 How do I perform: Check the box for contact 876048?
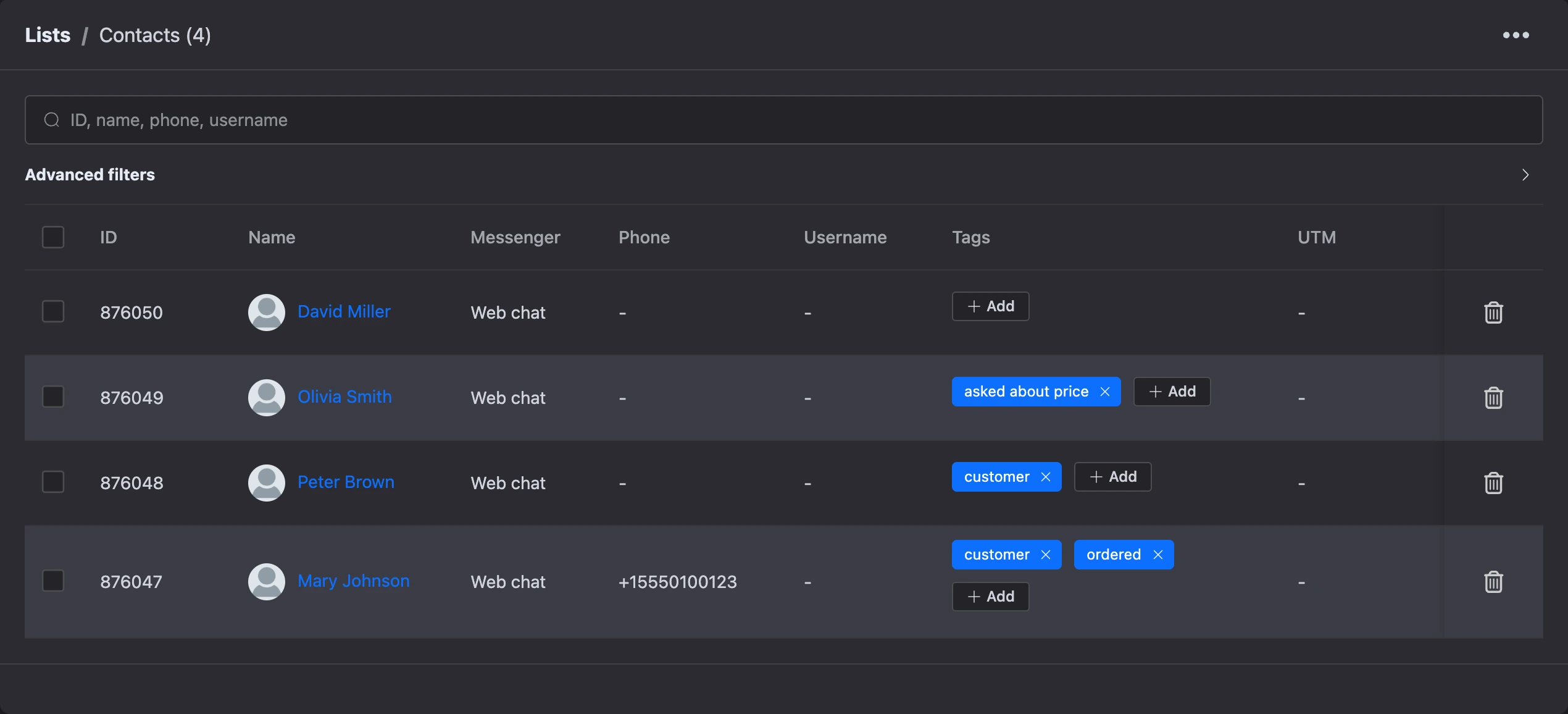[53, 482]
